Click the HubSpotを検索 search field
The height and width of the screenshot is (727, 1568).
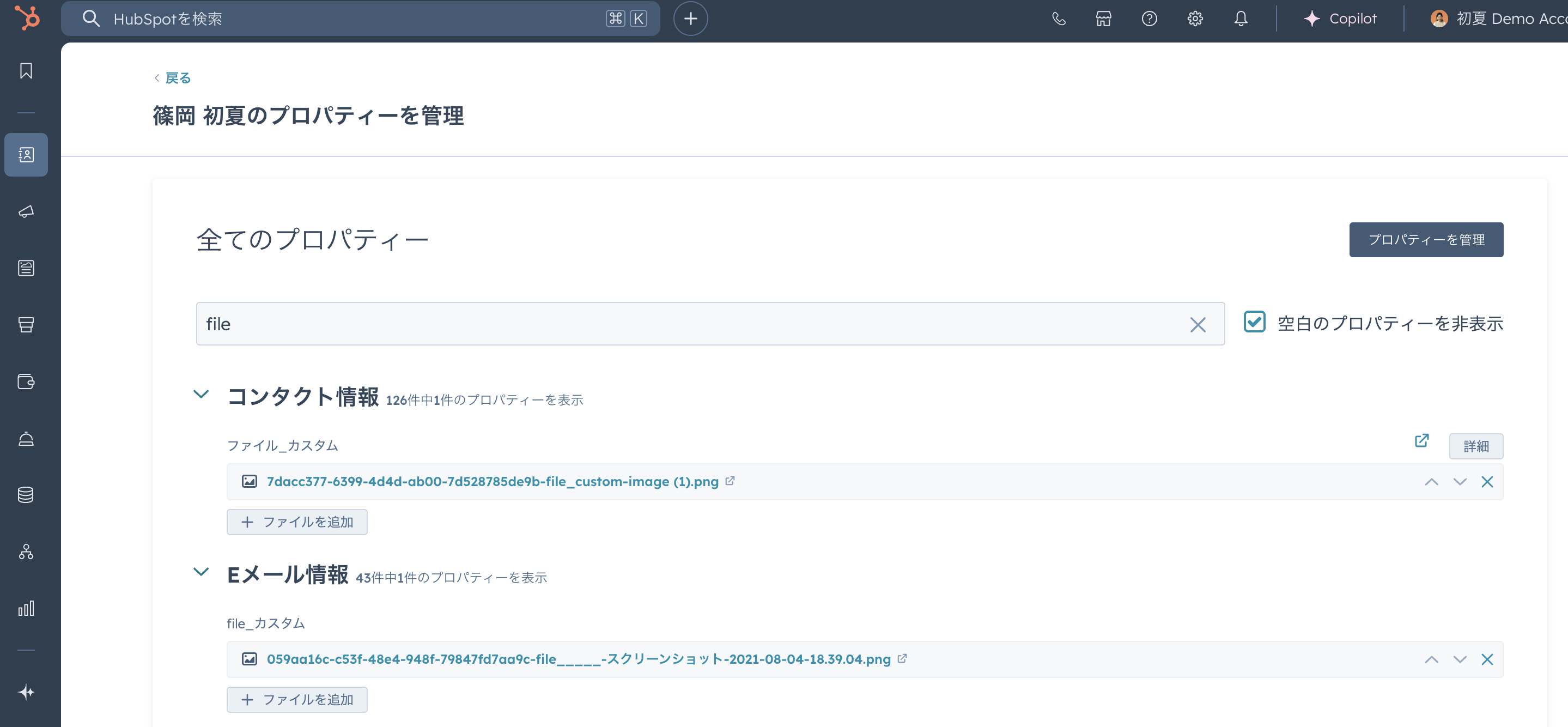click(360, 19)
